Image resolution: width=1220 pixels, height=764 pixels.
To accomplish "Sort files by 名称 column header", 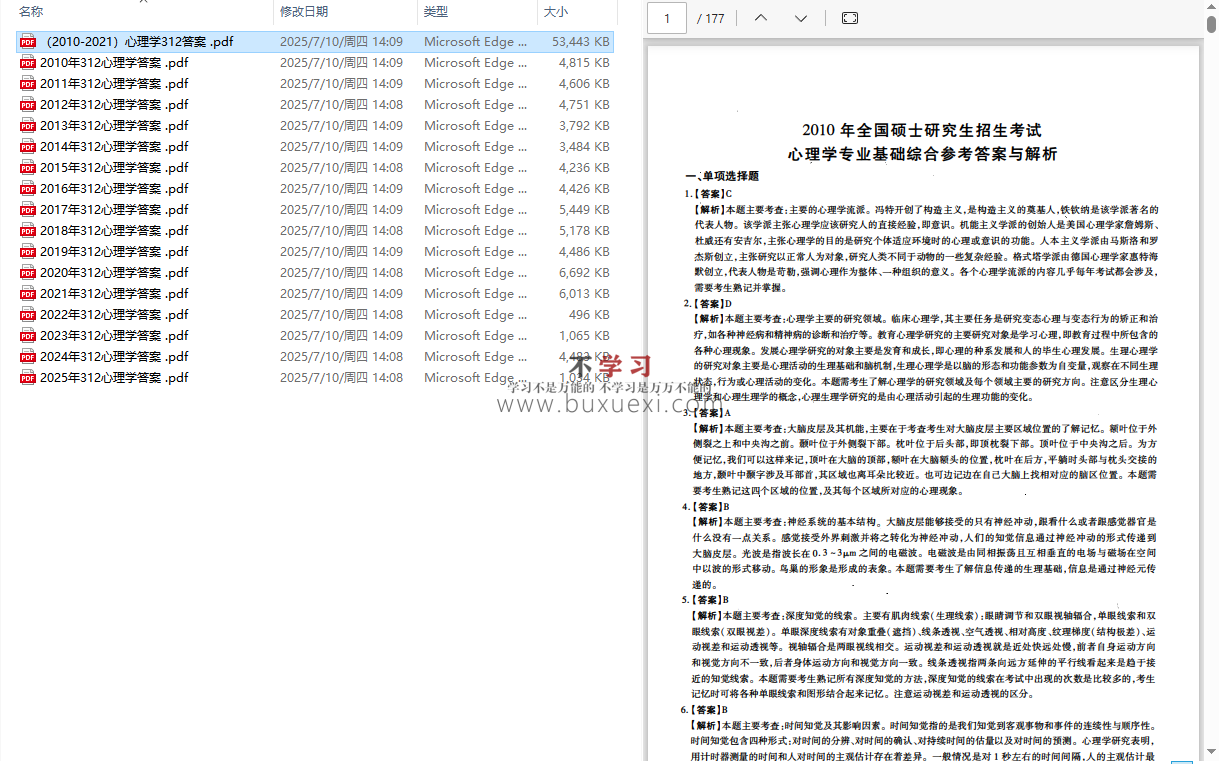I will [x=32, y=11].
